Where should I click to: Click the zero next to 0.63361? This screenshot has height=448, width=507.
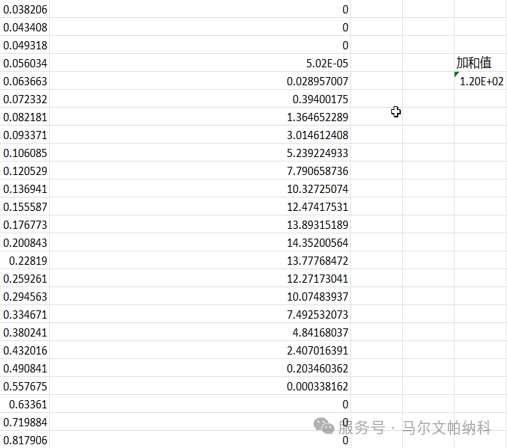tap(345, 405)
